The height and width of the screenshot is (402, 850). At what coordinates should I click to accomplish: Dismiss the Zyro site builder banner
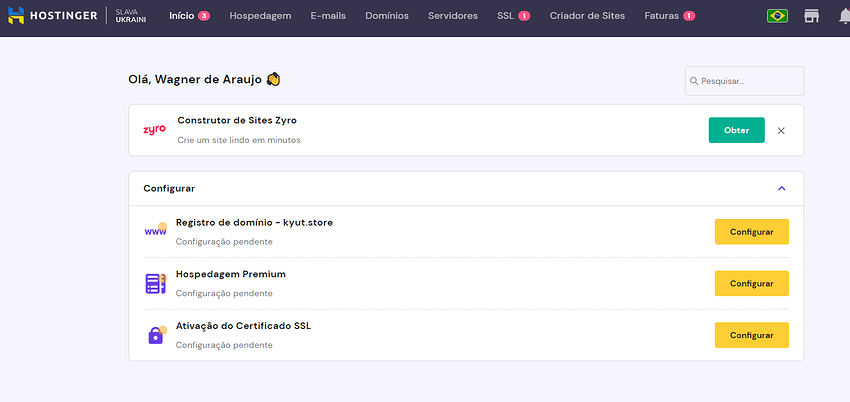coord(781,131)
